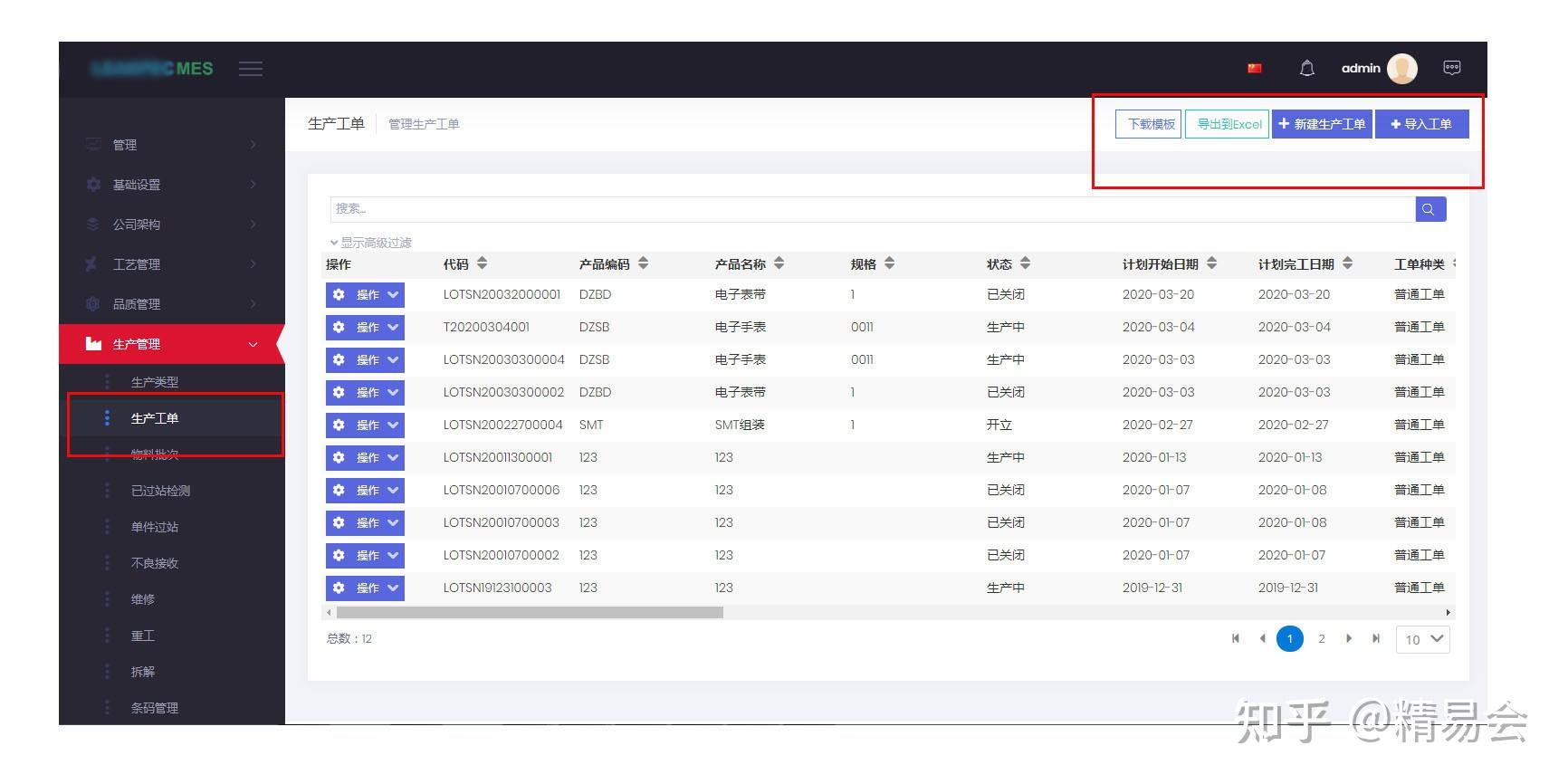Open 条码管理 submenu item

point(155,708)
